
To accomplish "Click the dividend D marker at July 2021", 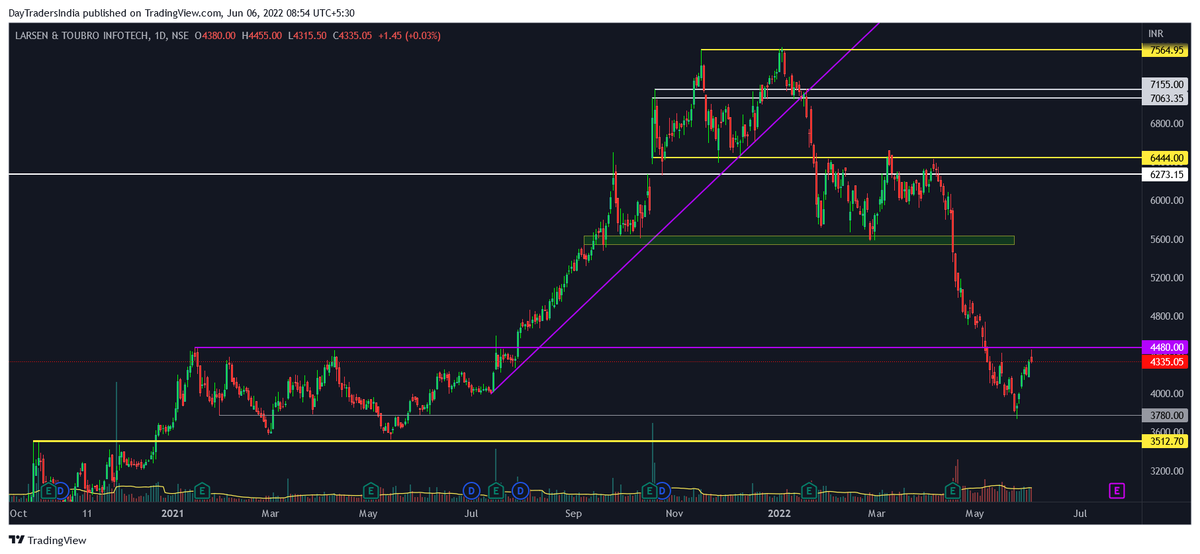I will click(x=471, y=490).
